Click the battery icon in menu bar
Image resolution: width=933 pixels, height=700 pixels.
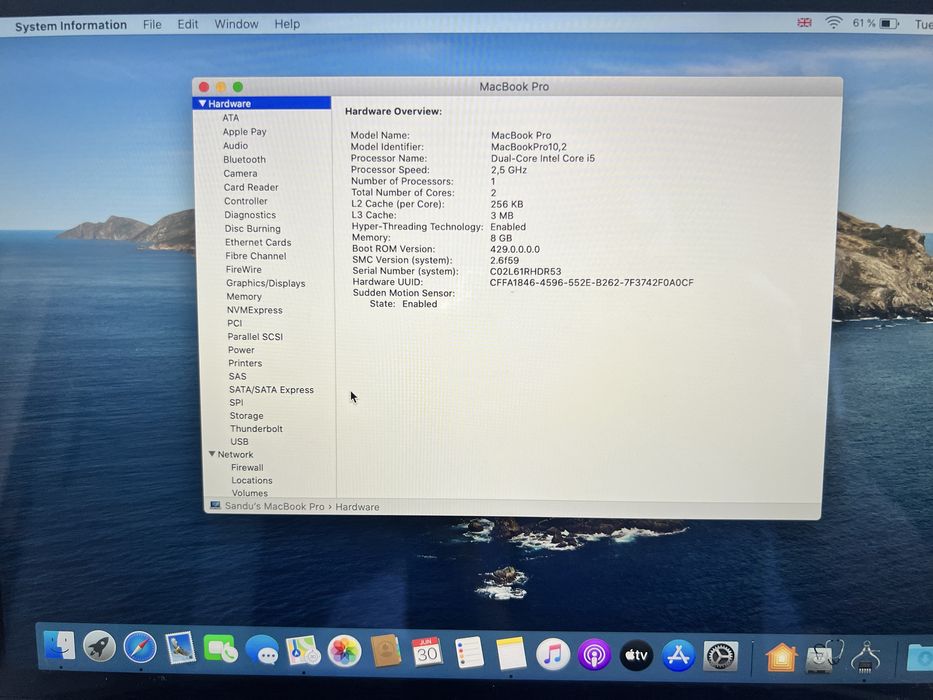point(889,23)
